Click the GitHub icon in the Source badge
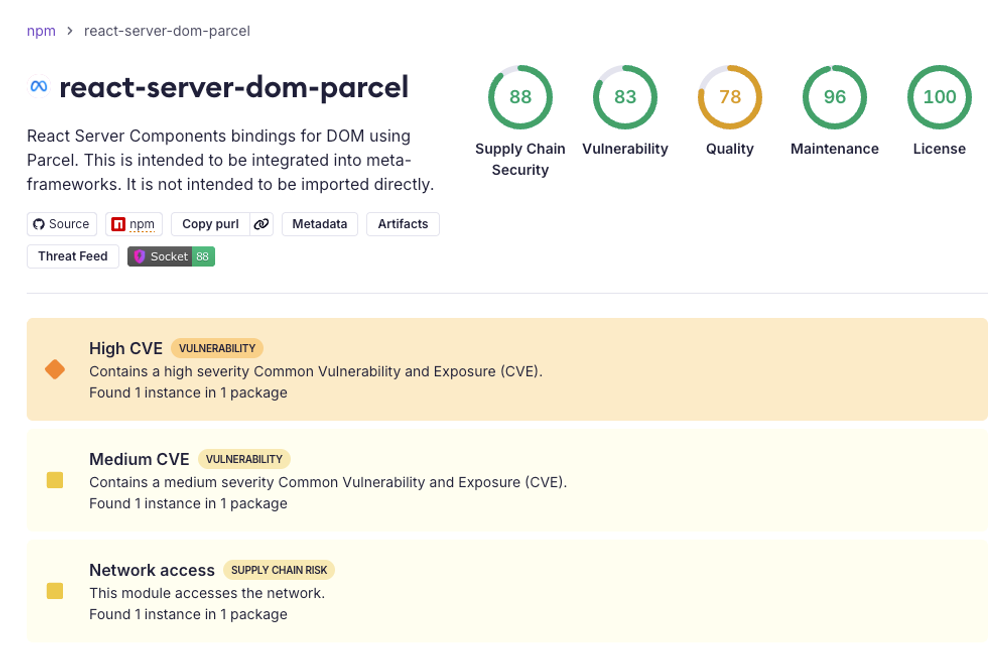 (x=37, y=224)
